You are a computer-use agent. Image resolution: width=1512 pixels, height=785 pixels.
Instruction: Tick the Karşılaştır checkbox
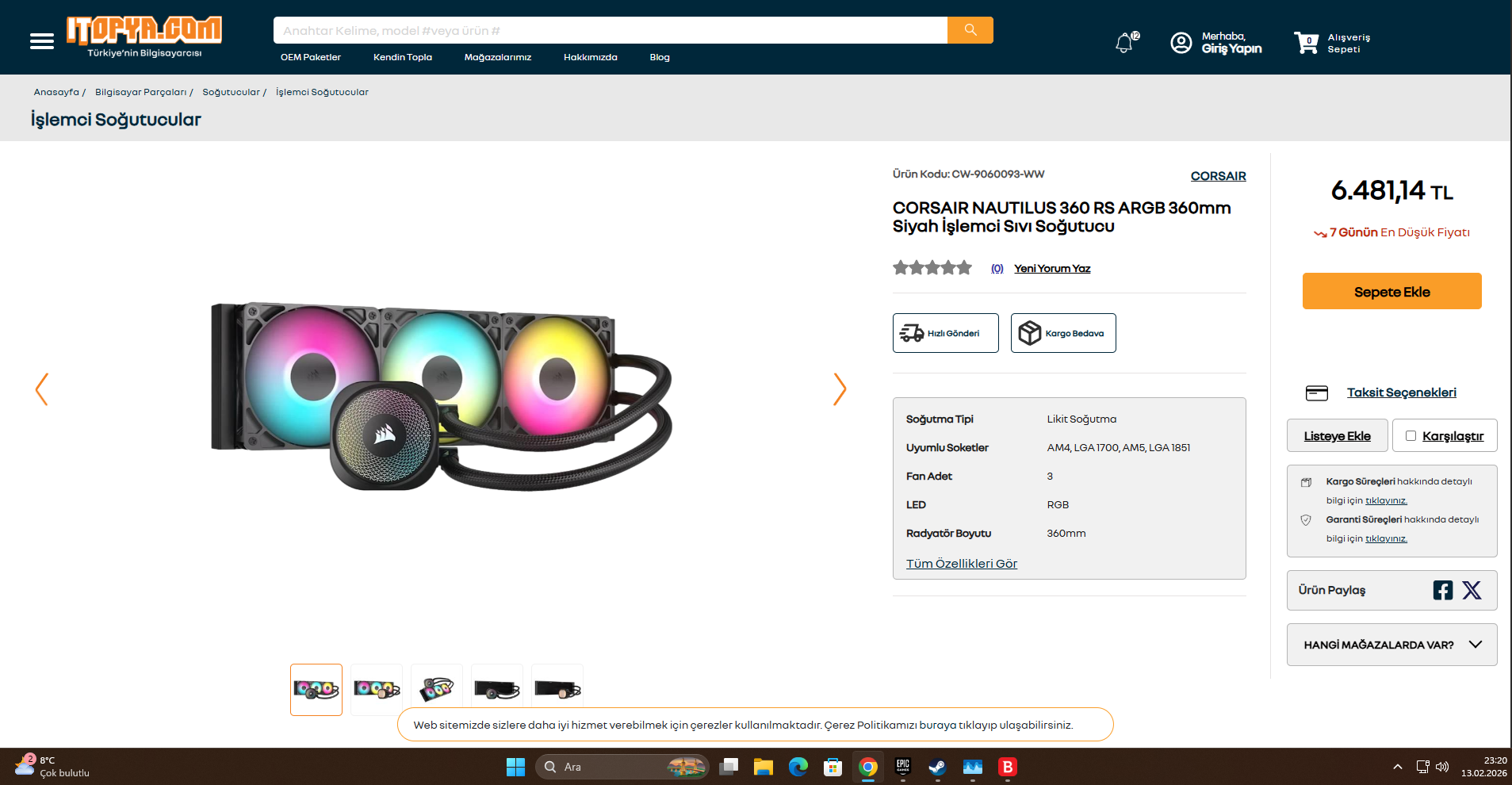pyautogui.click(x=1411, y=435)
